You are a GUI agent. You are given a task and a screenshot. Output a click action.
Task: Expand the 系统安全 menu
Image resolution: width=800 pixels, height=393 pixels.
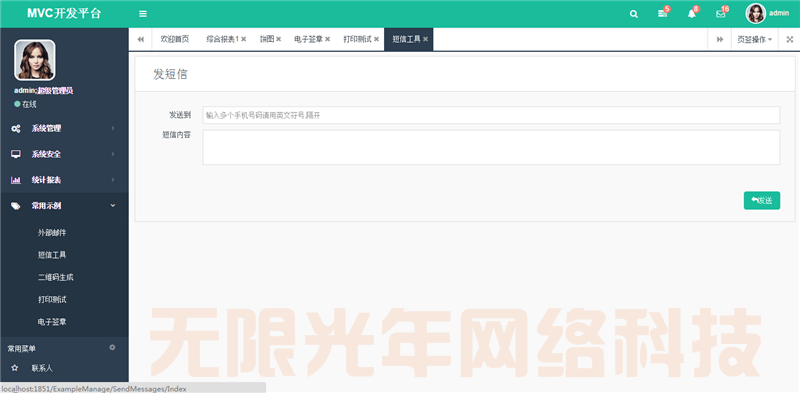pyautogui.click(x=64, y=154)
